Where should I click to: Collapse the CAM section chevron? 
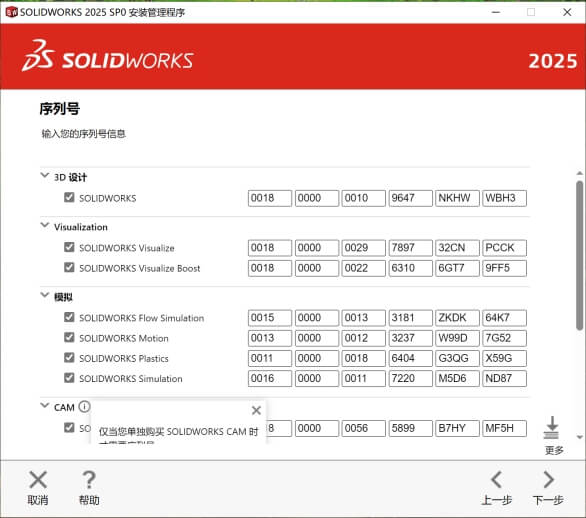coord(45,406)
